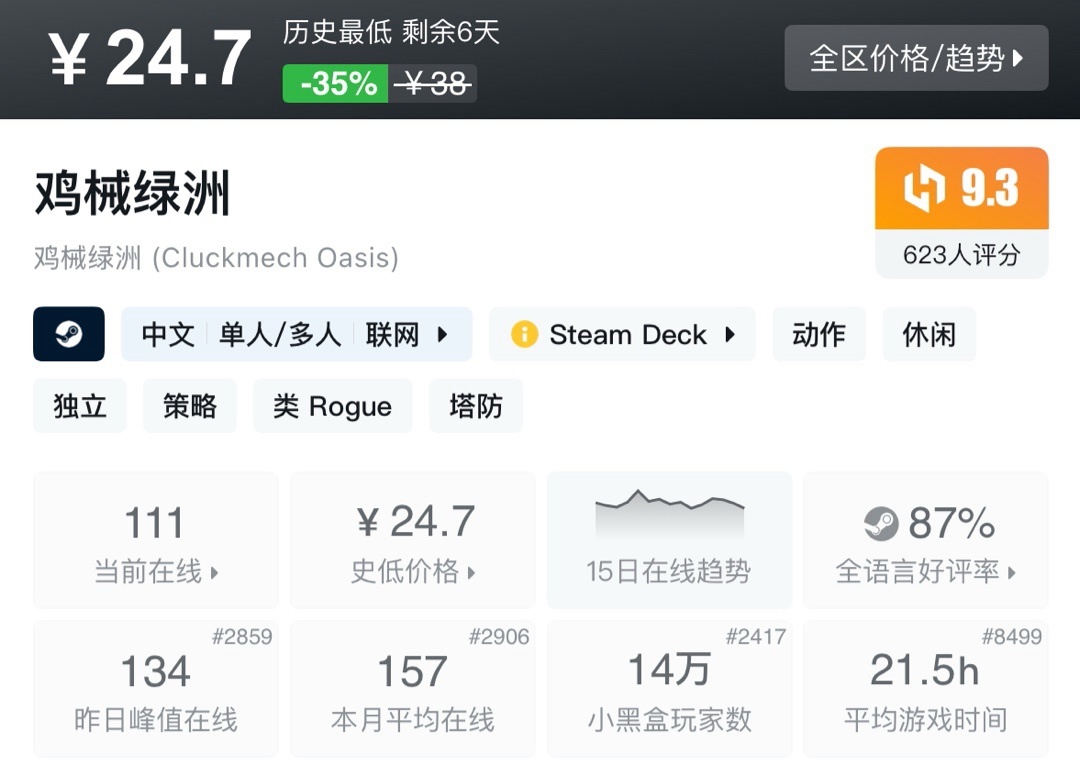Expand the 中文 单人/多人 联网 features tag
This screenshot has height=765, width=1080.
[x=296, y=334]
